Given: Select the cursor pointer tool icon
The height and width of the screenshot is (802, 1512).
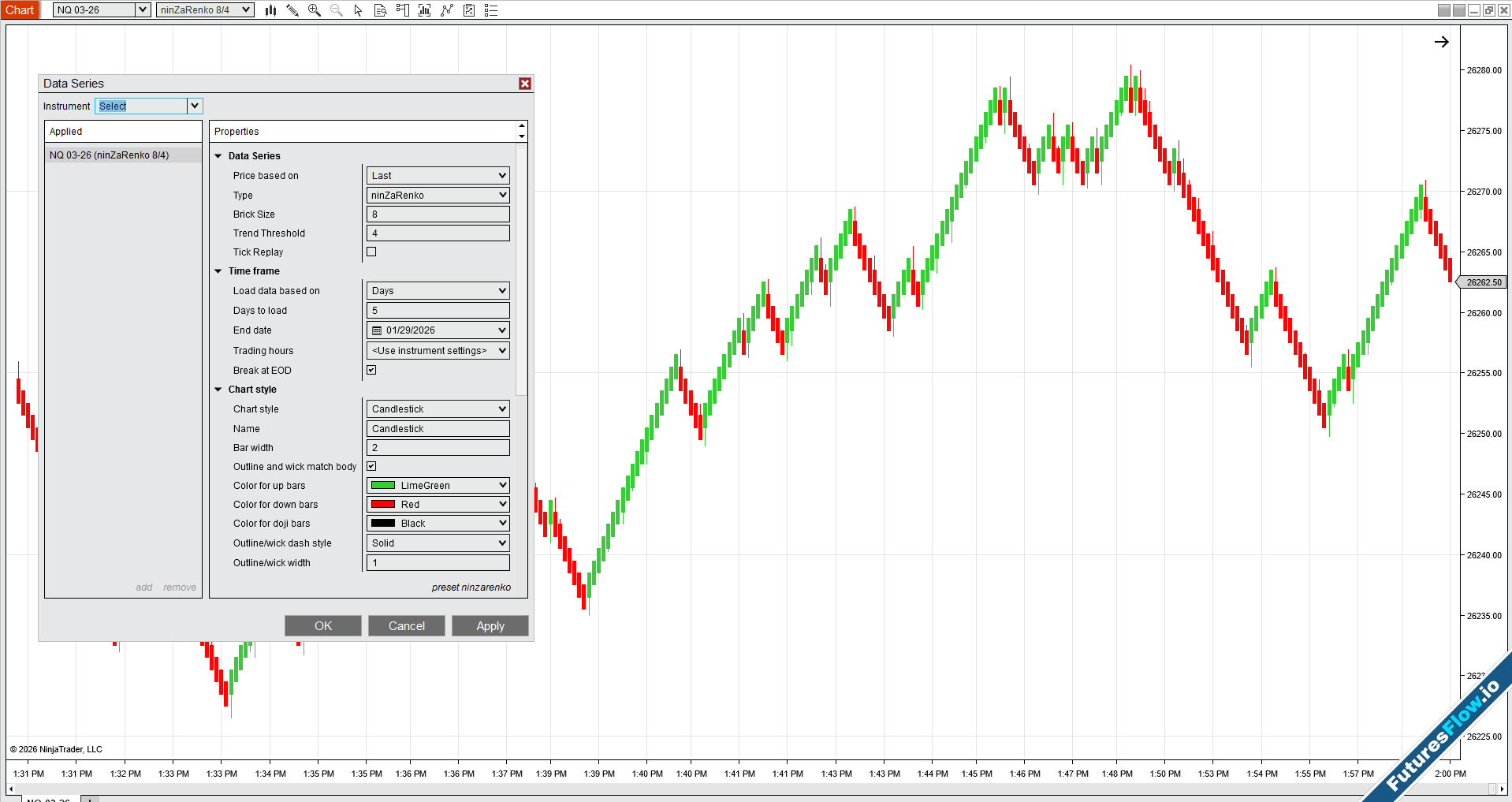Looking at the screenshot, I should coord(358,10).
